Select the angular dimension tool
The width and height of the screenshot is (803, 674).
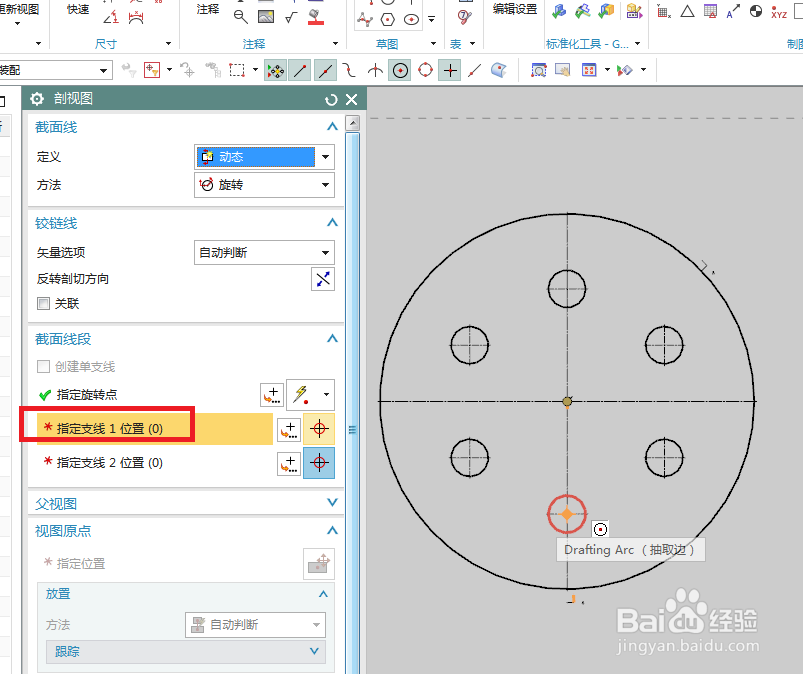tap(111, 17)
